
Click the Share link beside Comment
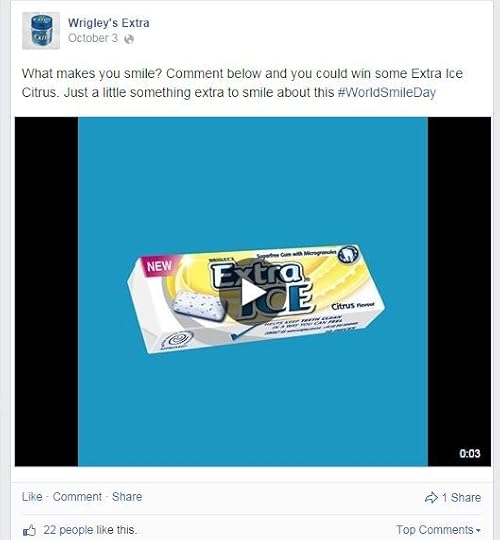[127, 497]
